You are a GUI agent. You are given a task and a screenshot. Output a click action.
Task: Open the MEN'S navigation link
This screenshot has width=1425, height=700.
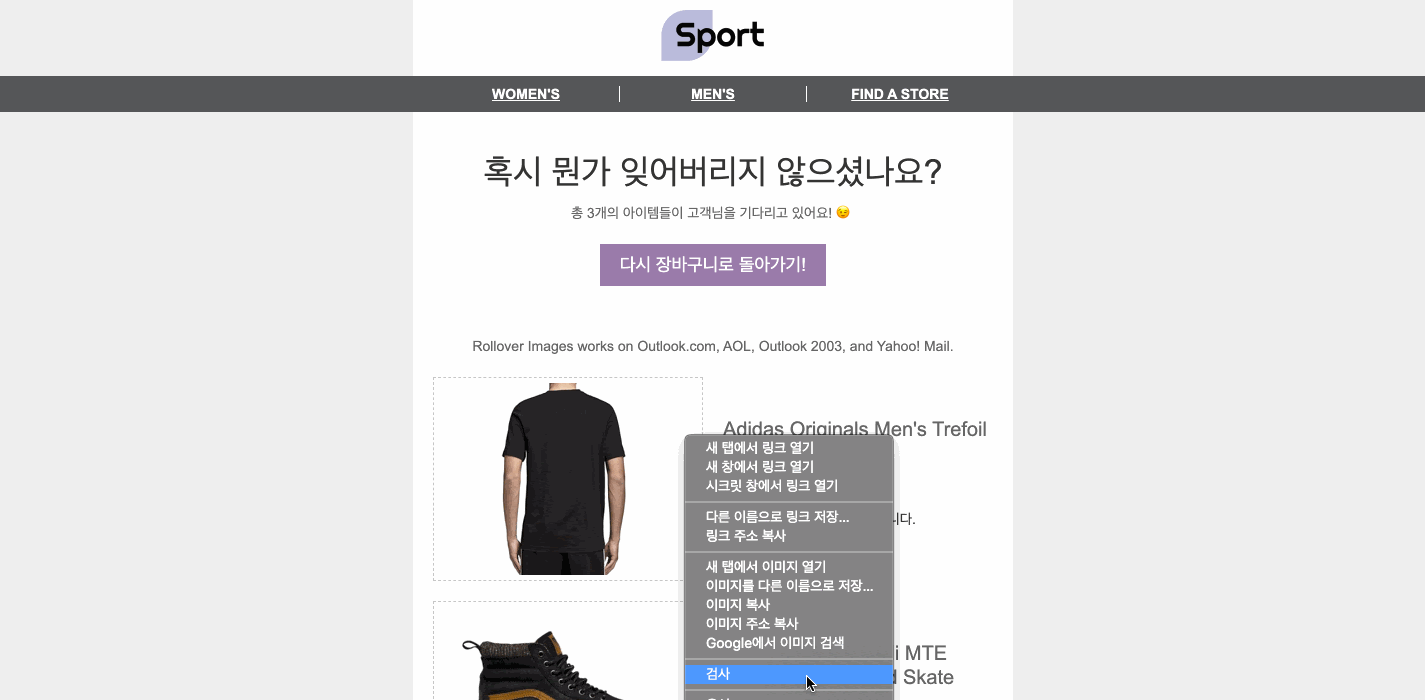tap(713, 94)
